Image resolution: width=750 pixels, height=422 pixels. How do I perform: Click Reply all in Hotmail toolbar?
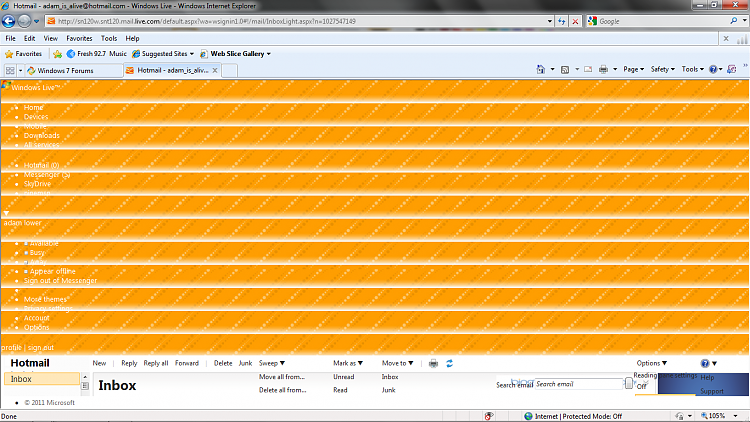(155, 363)
